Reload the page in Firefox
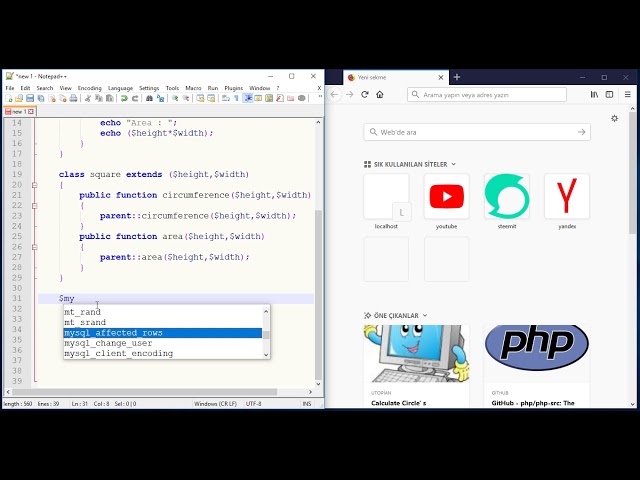The height and width of the screenshot is (480, 640). pyautogui.click(x=365, y=95)
